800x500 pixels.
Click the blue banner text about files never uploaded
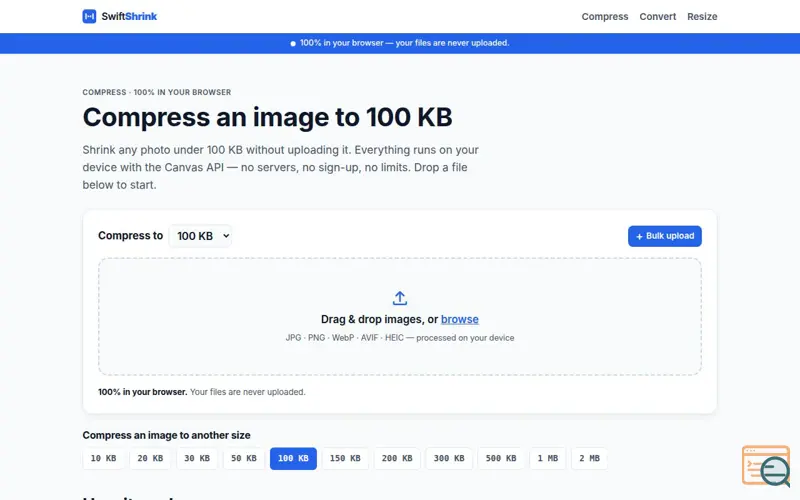(405, 43)
